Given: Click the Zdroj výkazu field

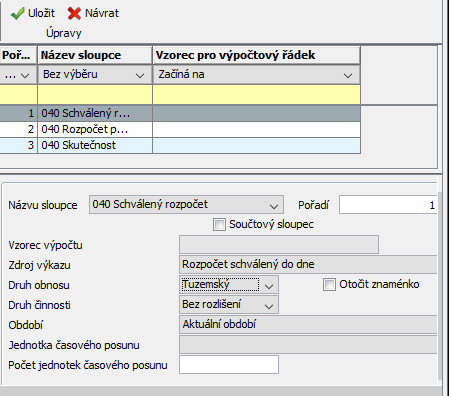Looking at the screenshot, I should pos(308,265).
